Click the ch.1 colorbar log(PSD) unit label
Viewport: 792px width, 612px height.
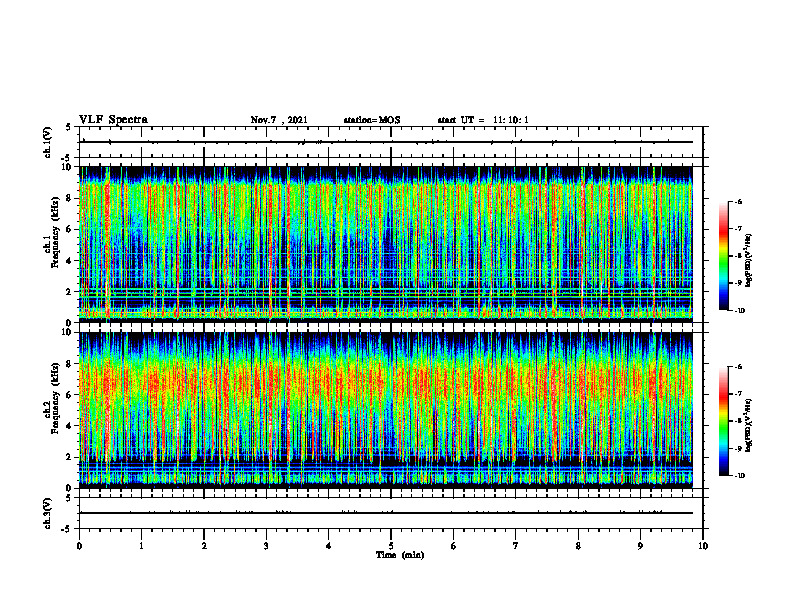[749, 261]
